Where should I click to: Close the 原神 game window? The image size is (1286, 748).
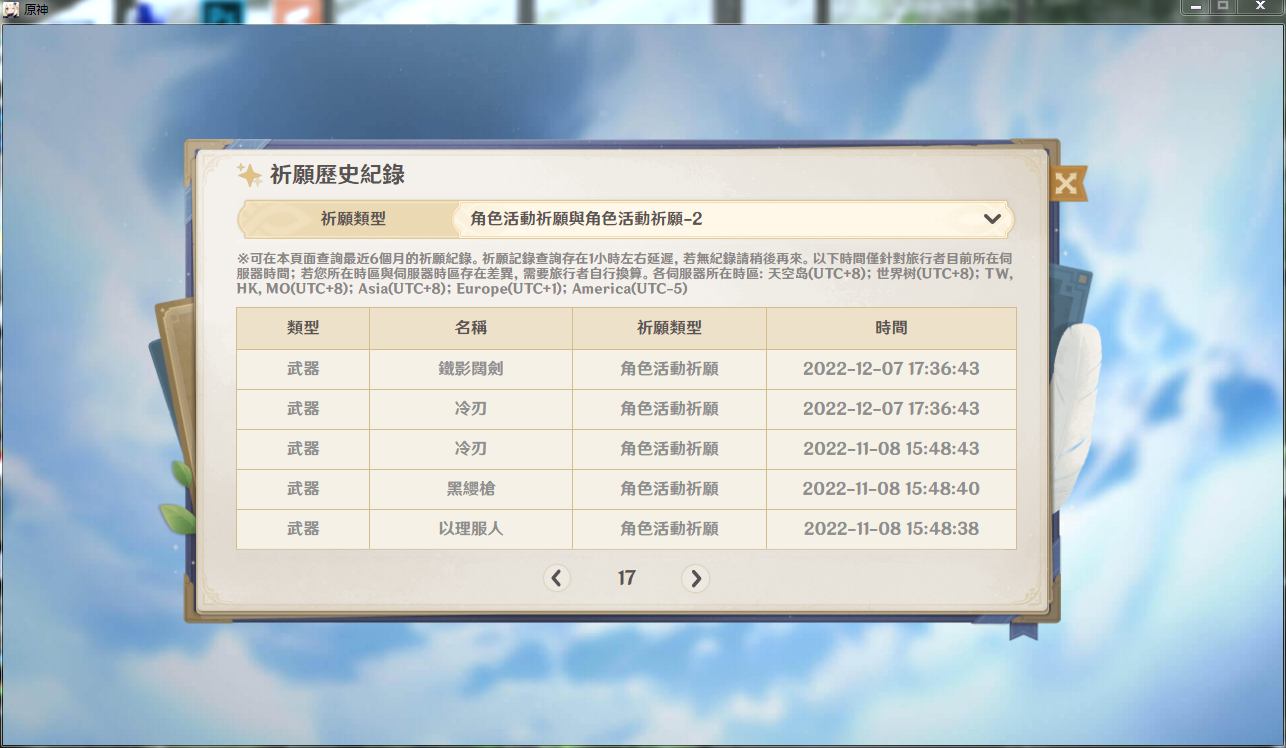coord(1259,7)
